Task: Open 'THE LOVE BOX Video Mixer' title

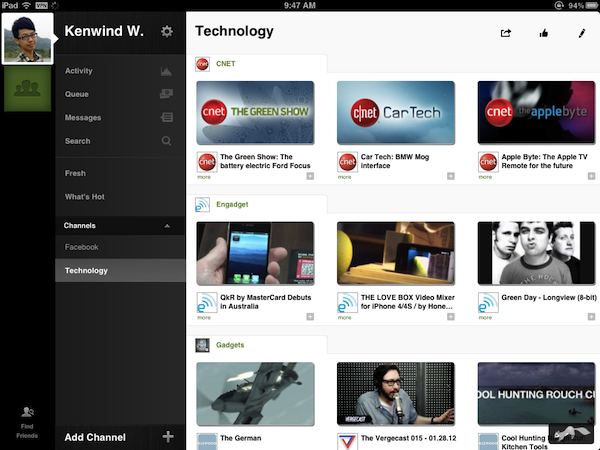Action: pyautogui.click(x=408, y=302)
